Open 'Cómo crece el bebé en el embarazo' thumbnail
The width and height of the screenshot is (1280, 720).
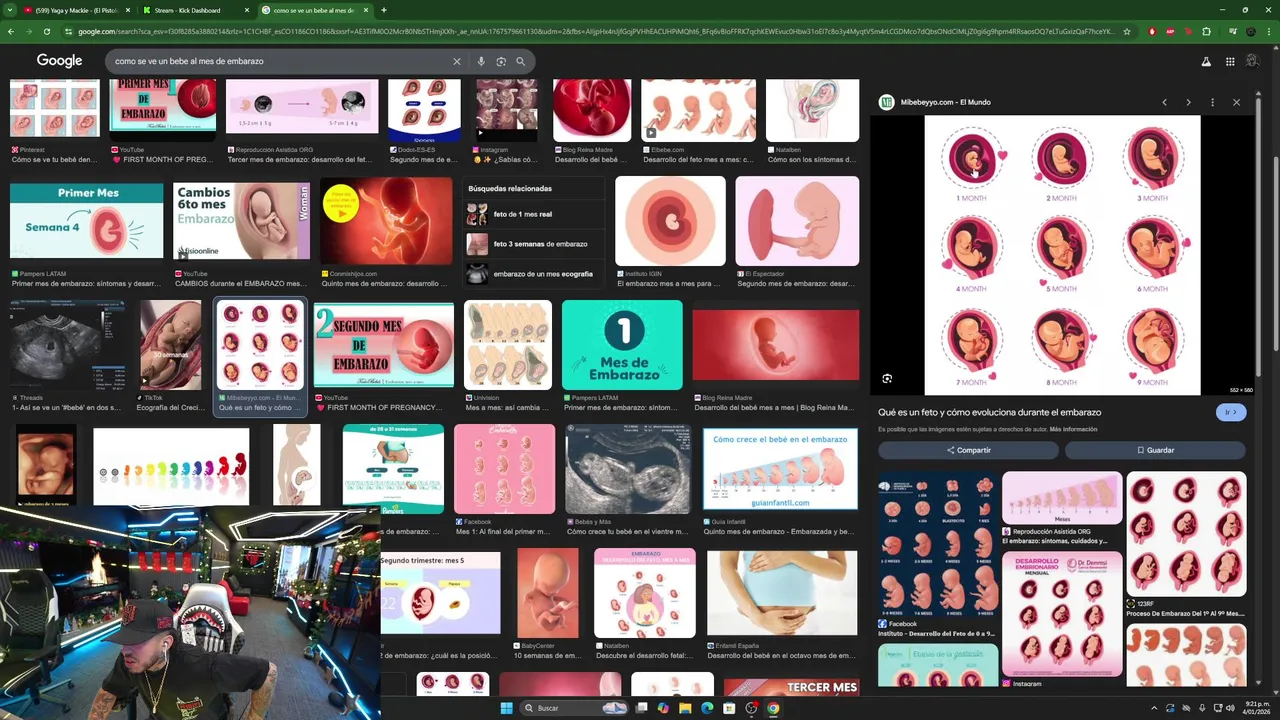tap(780, 469)
